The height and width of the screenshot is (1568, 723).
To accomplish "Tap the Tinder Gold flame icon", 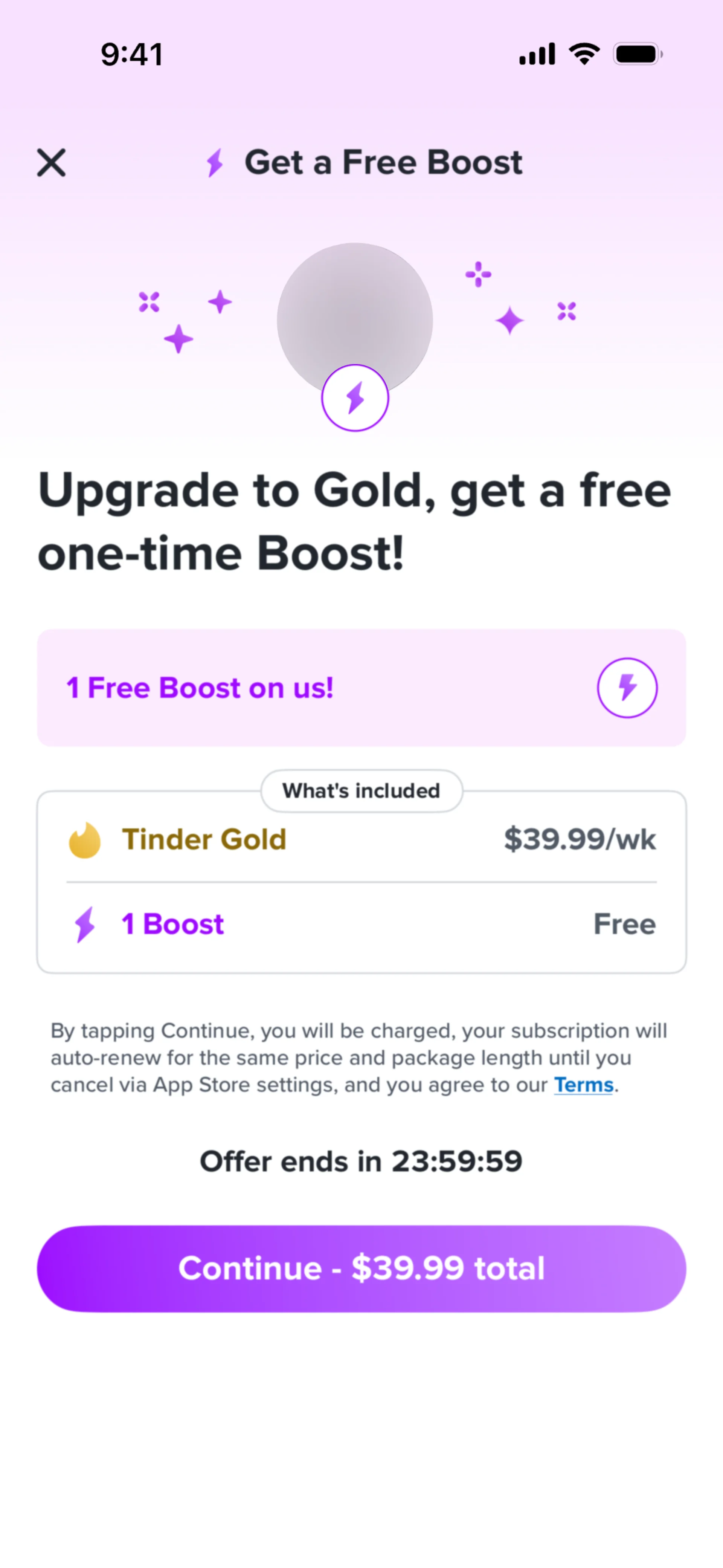I will 85,840.
